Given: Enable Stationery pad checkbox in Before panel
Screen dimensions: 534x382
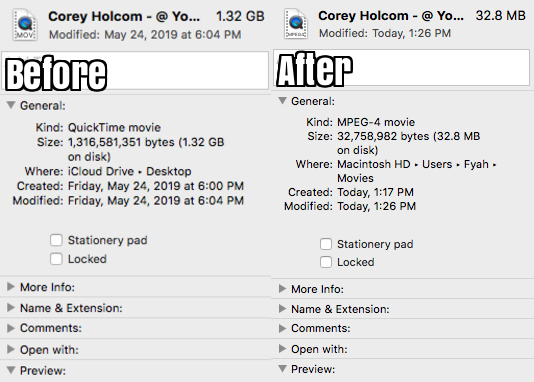Looking at the screenshot, I should click(56, 240).
